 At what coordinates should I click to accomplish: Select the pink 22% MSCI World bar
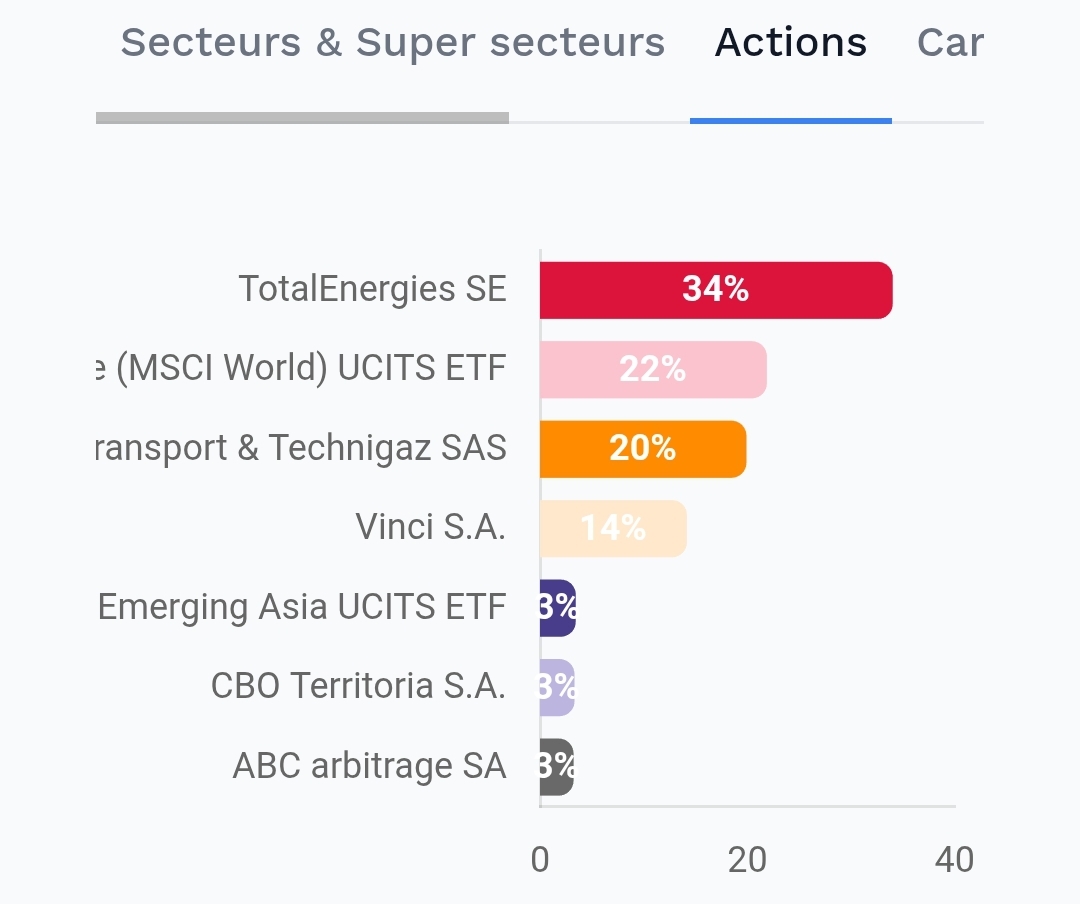(x=652, y=369)
